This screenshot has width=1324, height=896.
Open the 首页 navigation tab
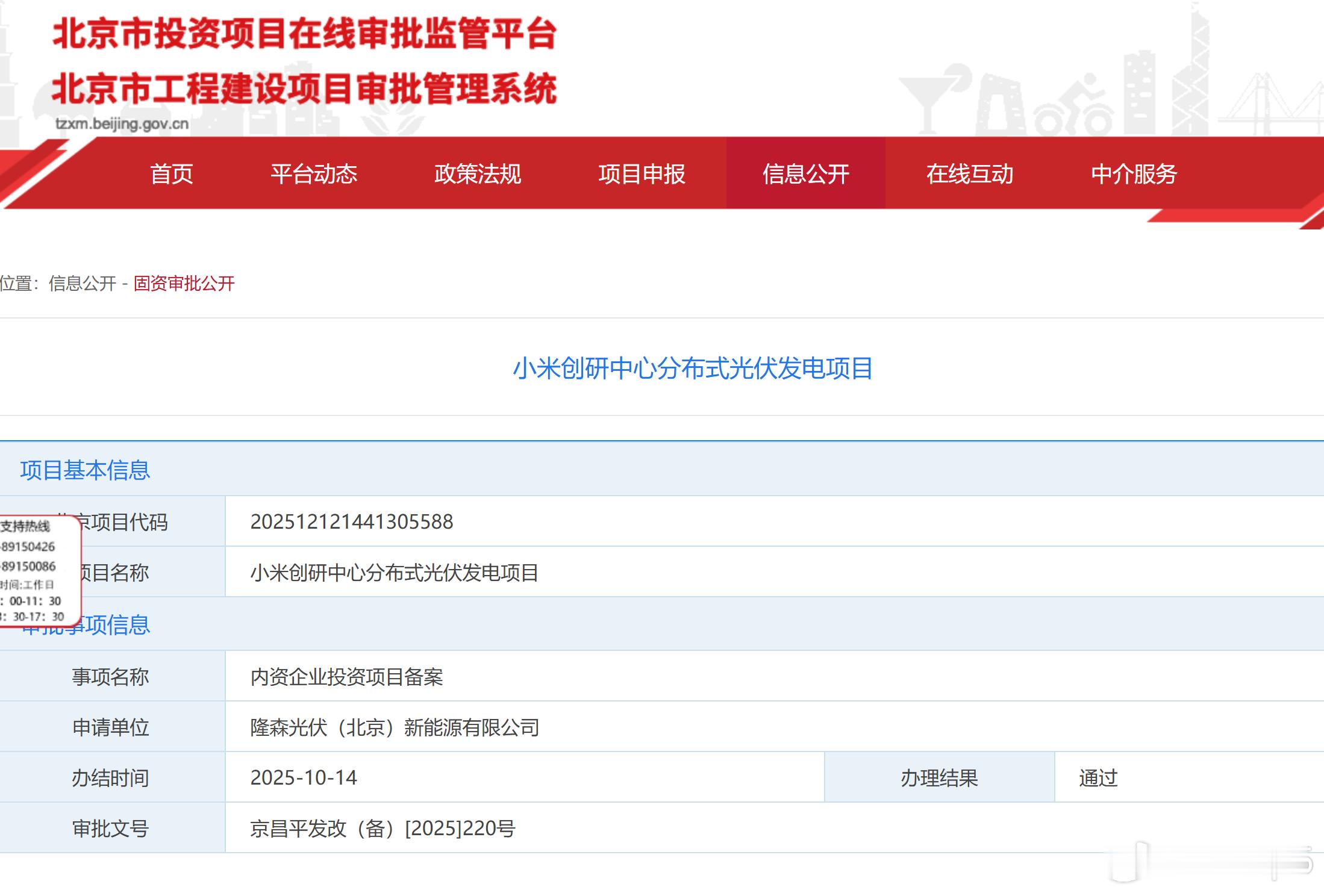click(172, 174)
